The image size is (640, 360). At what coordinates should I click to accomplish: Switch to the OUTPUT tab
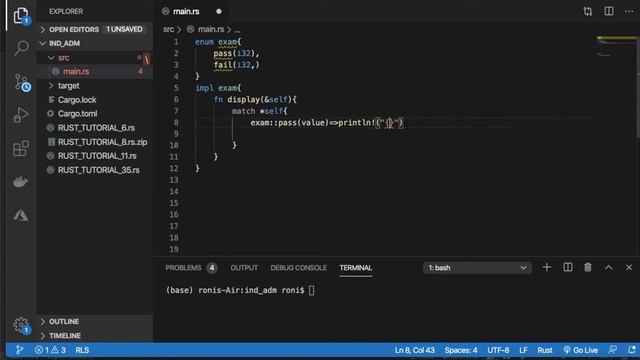pos(244,268)
